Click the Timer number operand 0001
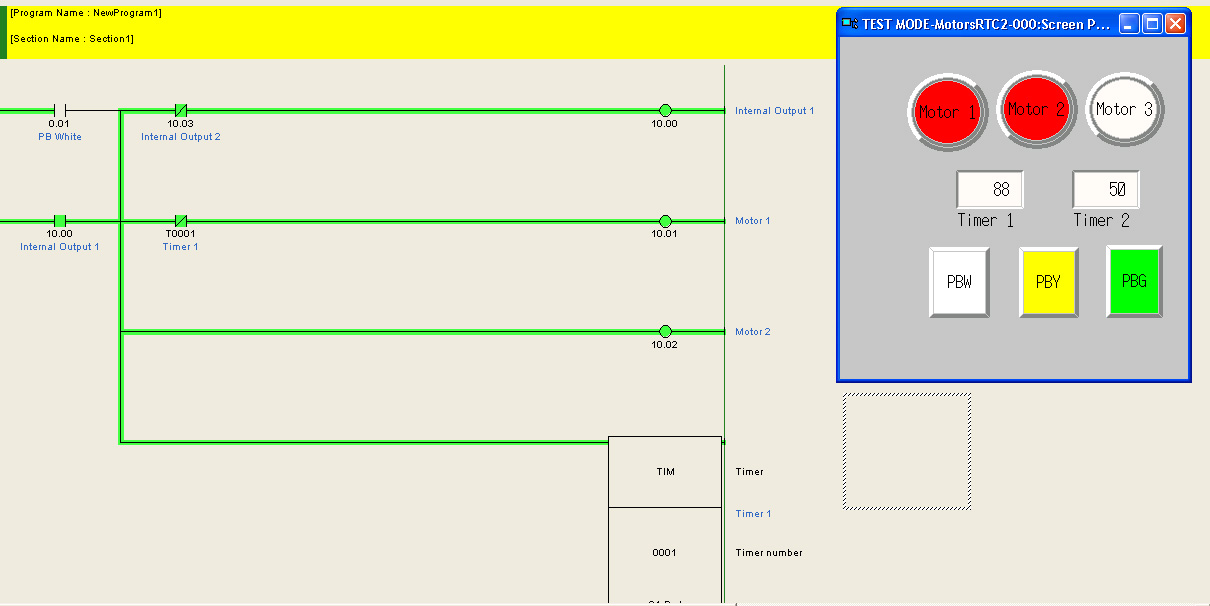The width and height of the screenshot is (1210, 606). click(x=665, y=552)
